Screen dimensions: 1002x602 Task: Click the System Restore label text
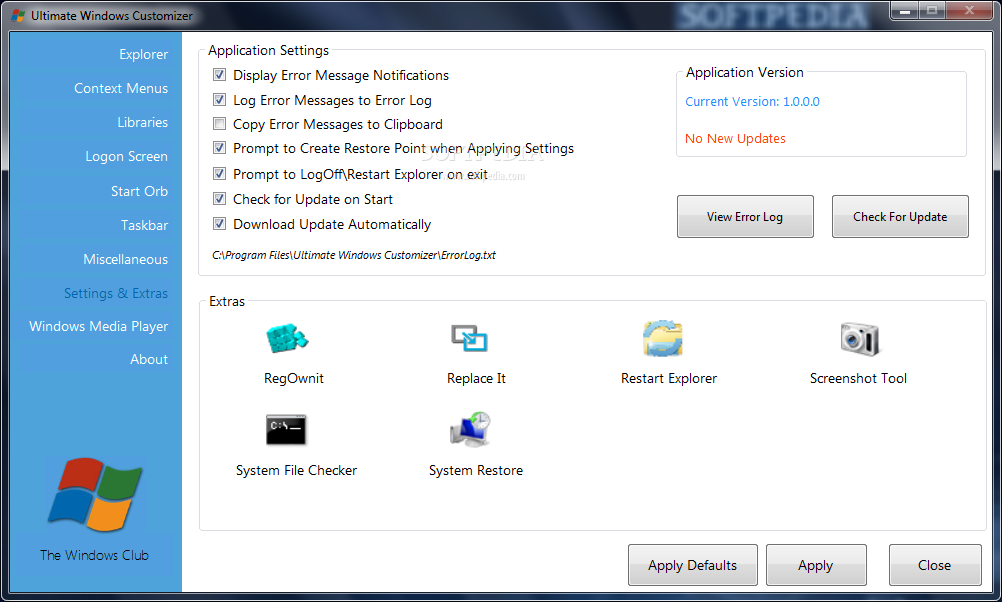476,470
